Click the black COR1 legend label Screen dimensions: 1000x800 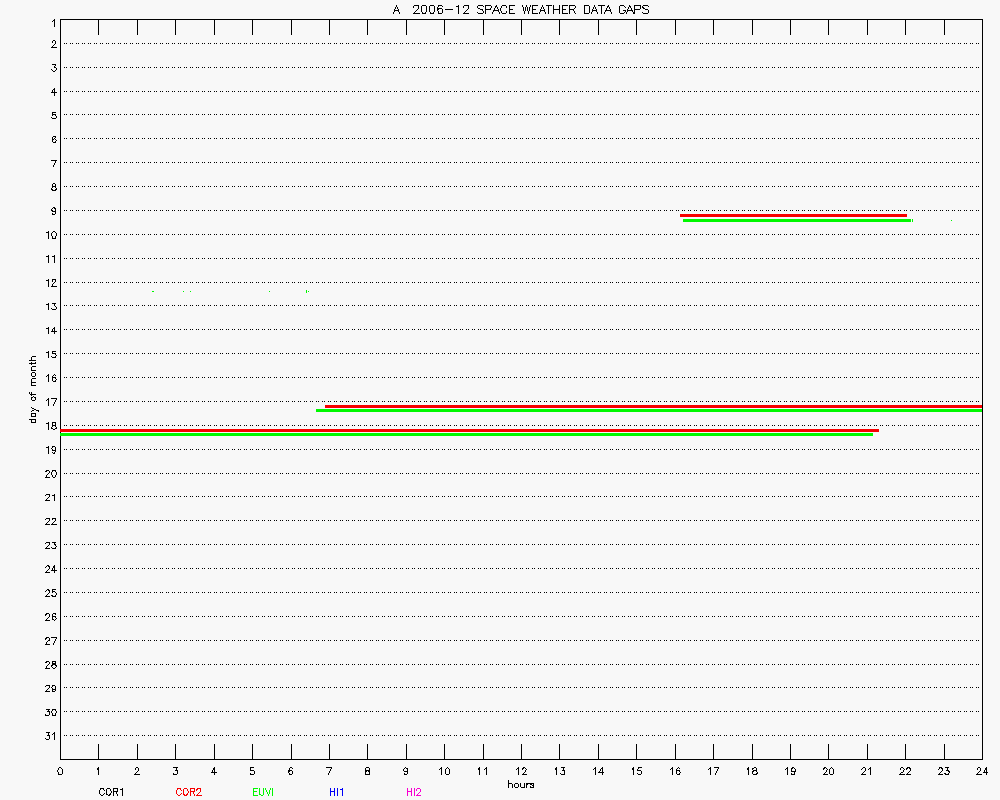pos(111,792)
